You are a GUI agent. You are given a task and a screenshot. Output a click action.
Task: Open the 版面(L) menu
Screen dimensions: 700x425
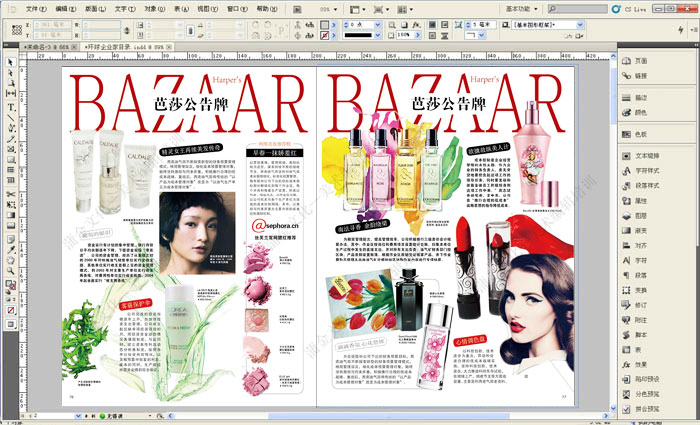click(x=95, y=9)
